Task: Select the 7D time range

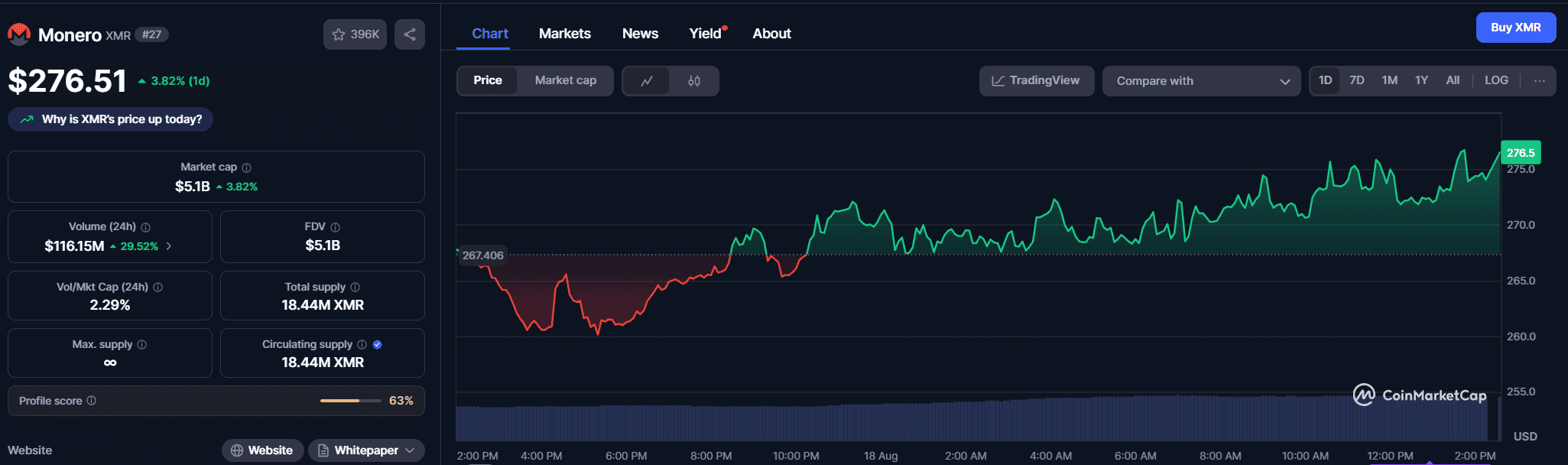Action: coord(1357,80)
